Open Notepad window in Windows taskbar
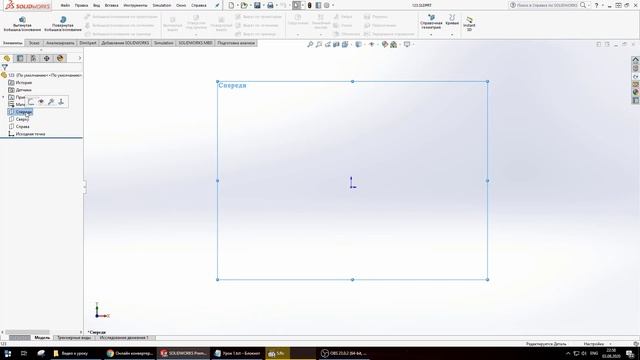The image size is (640, 360). pyautogui.click(x=238, y=353)
